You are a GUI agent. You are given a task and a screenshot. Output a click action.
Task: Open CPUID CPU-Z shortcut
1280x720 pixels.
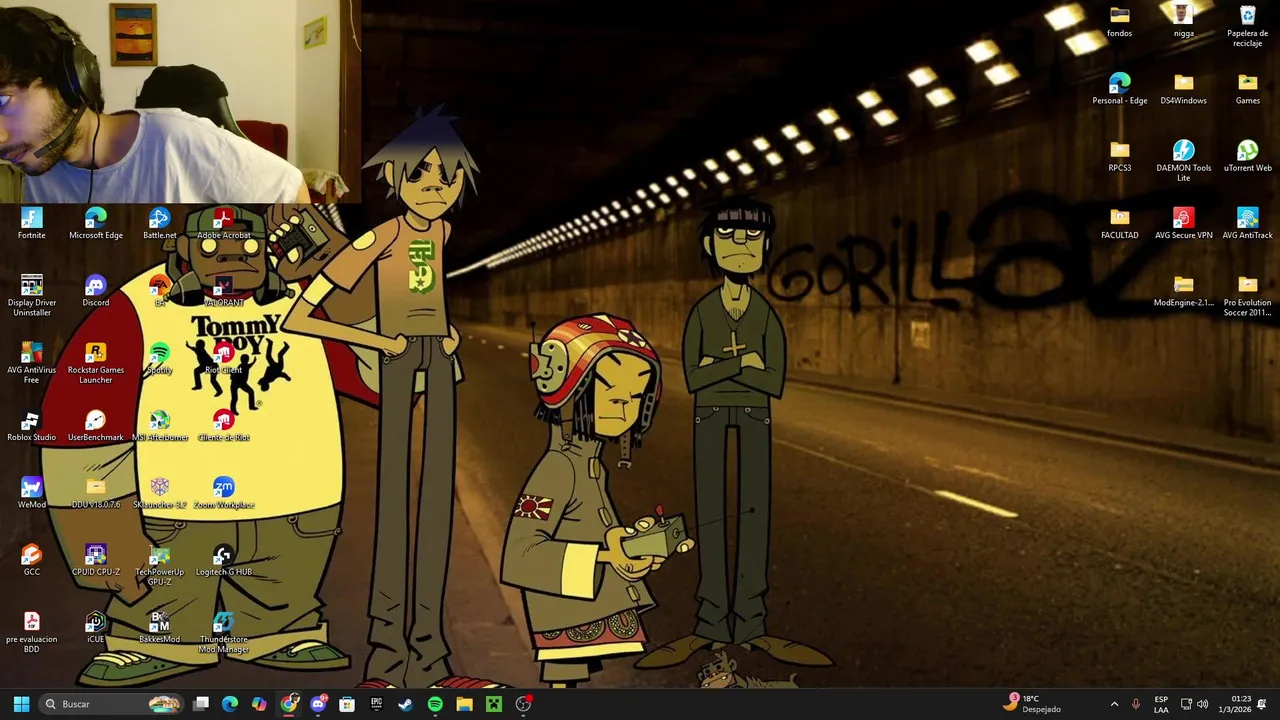point(96,559)
